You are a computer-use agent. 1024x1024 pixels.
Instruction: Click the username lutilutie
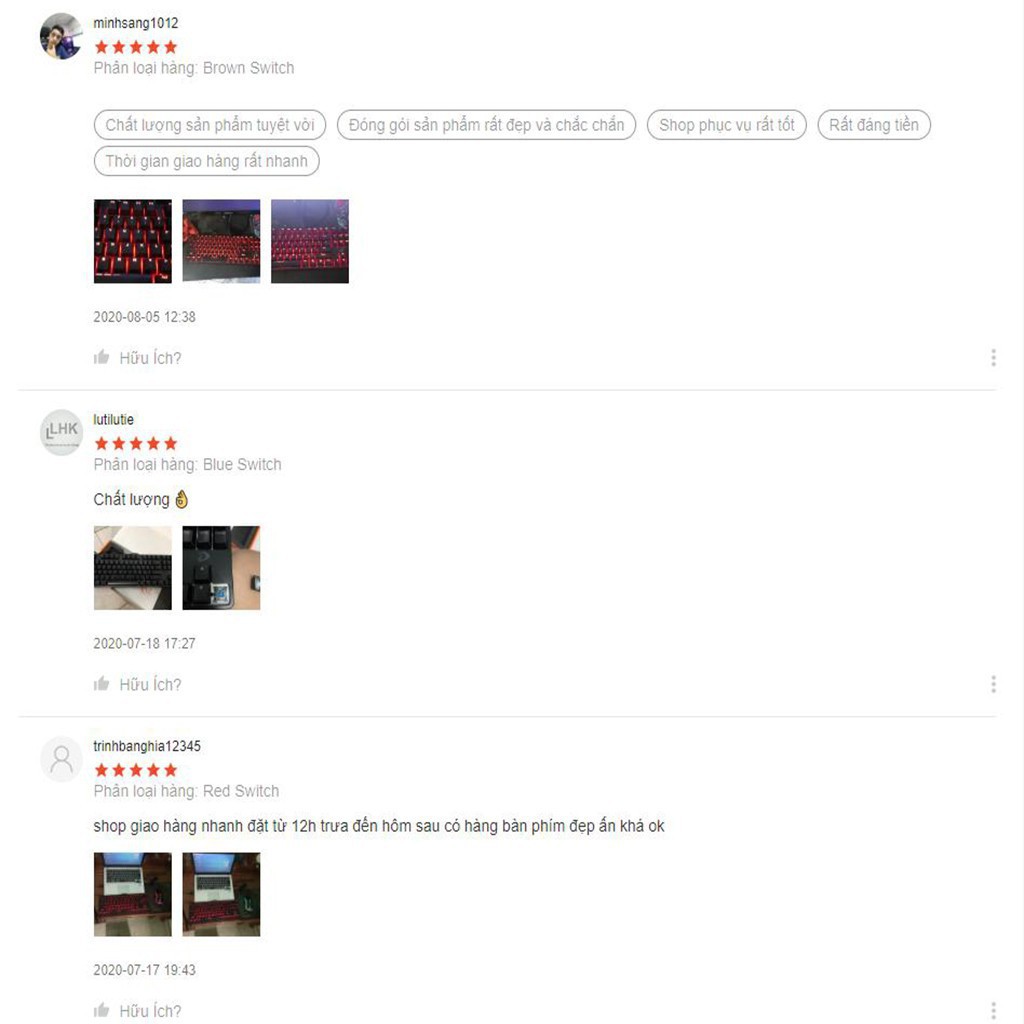click(114, 419)
